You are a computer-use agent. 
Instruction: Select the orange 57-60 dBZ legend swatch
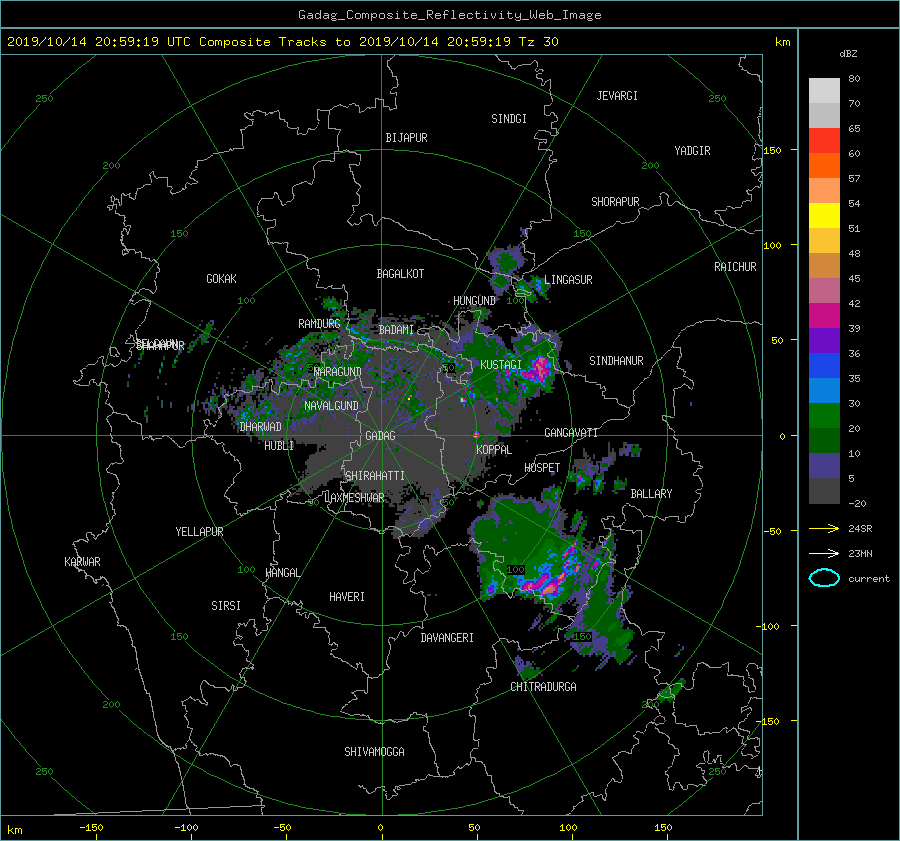tap(824, 166)
